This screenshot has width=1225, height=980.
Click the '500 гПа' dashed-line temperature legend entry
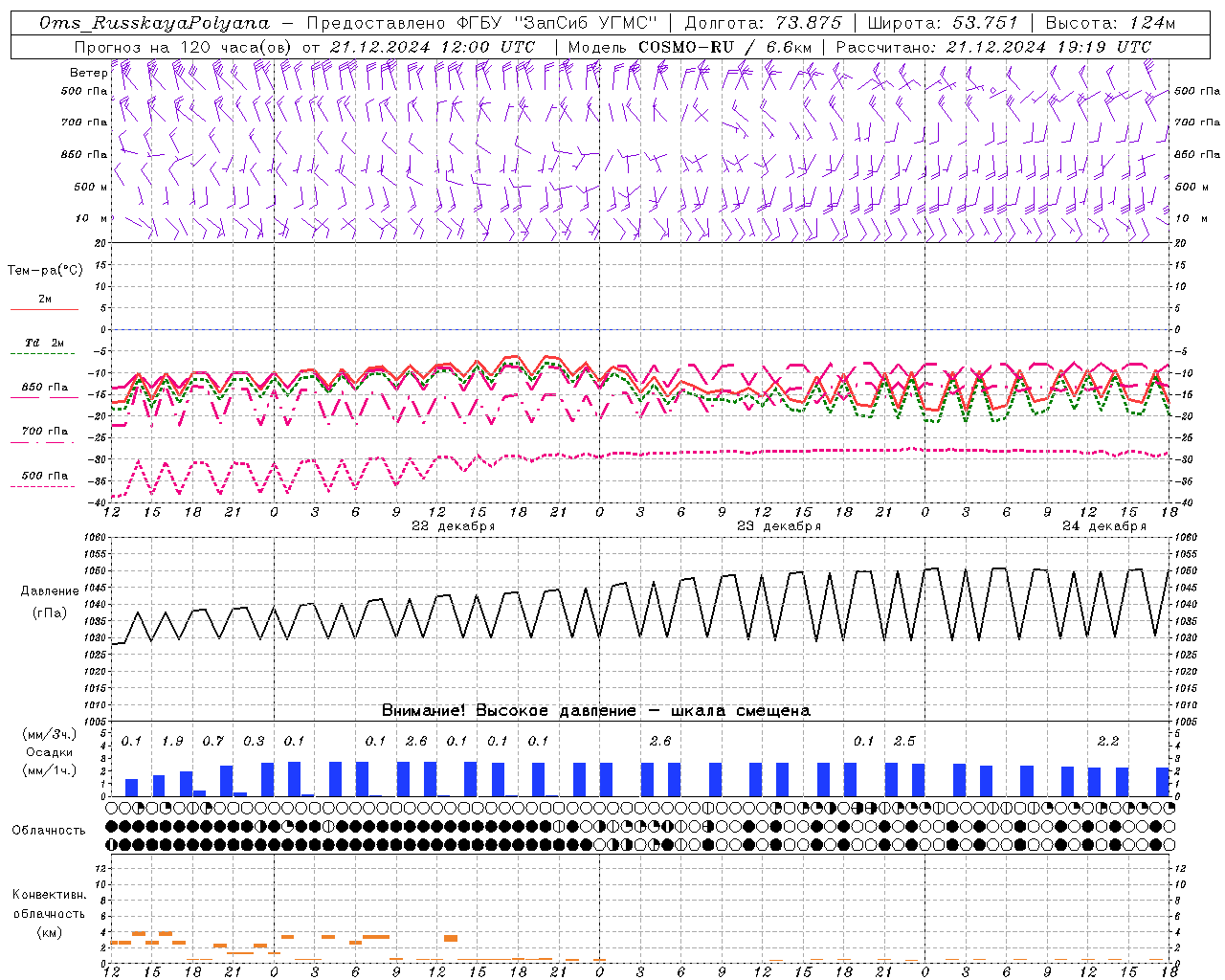coord(45,476)
